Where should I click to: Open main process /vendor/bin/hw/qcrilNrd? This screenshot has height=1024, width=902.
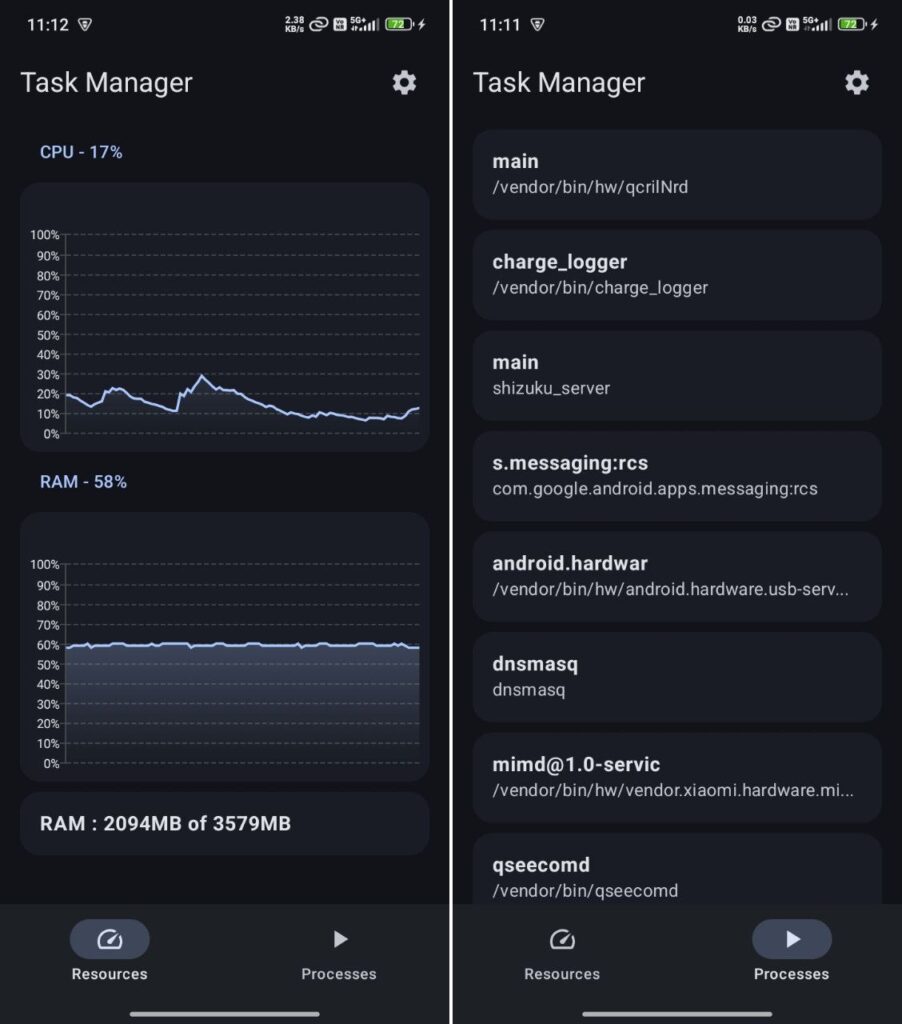677,174
